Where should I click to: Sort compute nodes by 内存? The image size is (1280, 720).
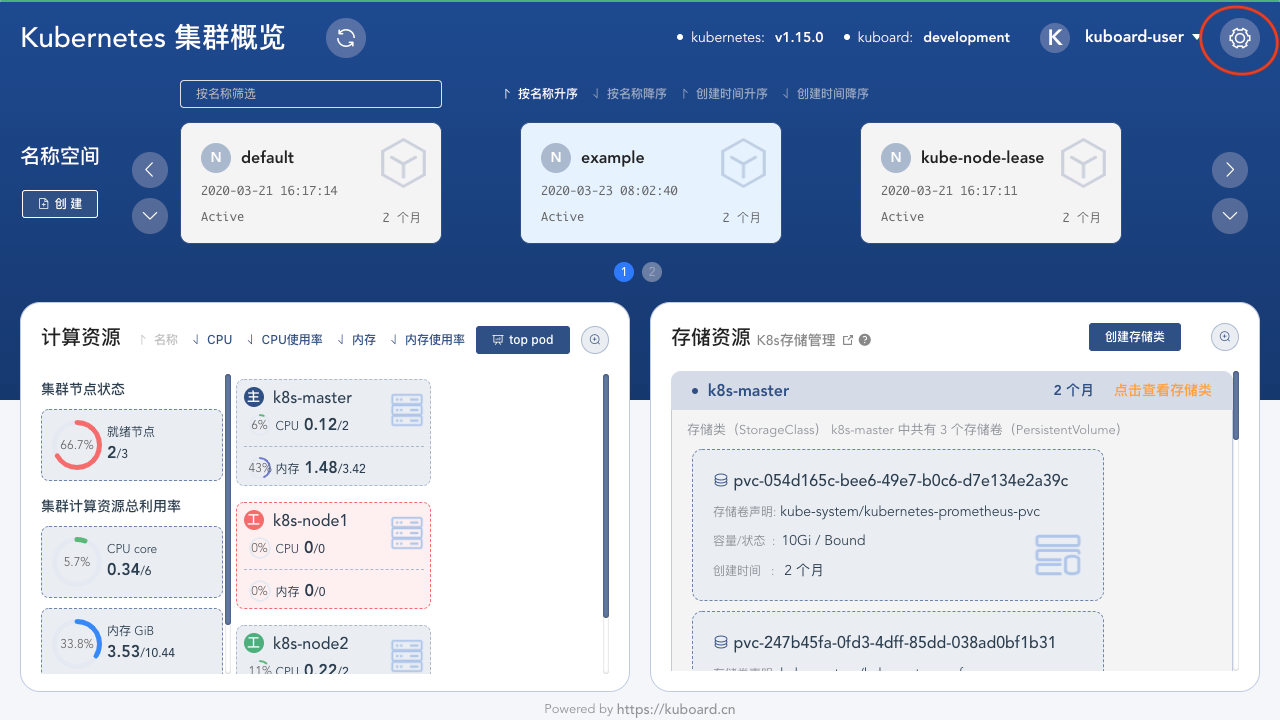point(357,340)
